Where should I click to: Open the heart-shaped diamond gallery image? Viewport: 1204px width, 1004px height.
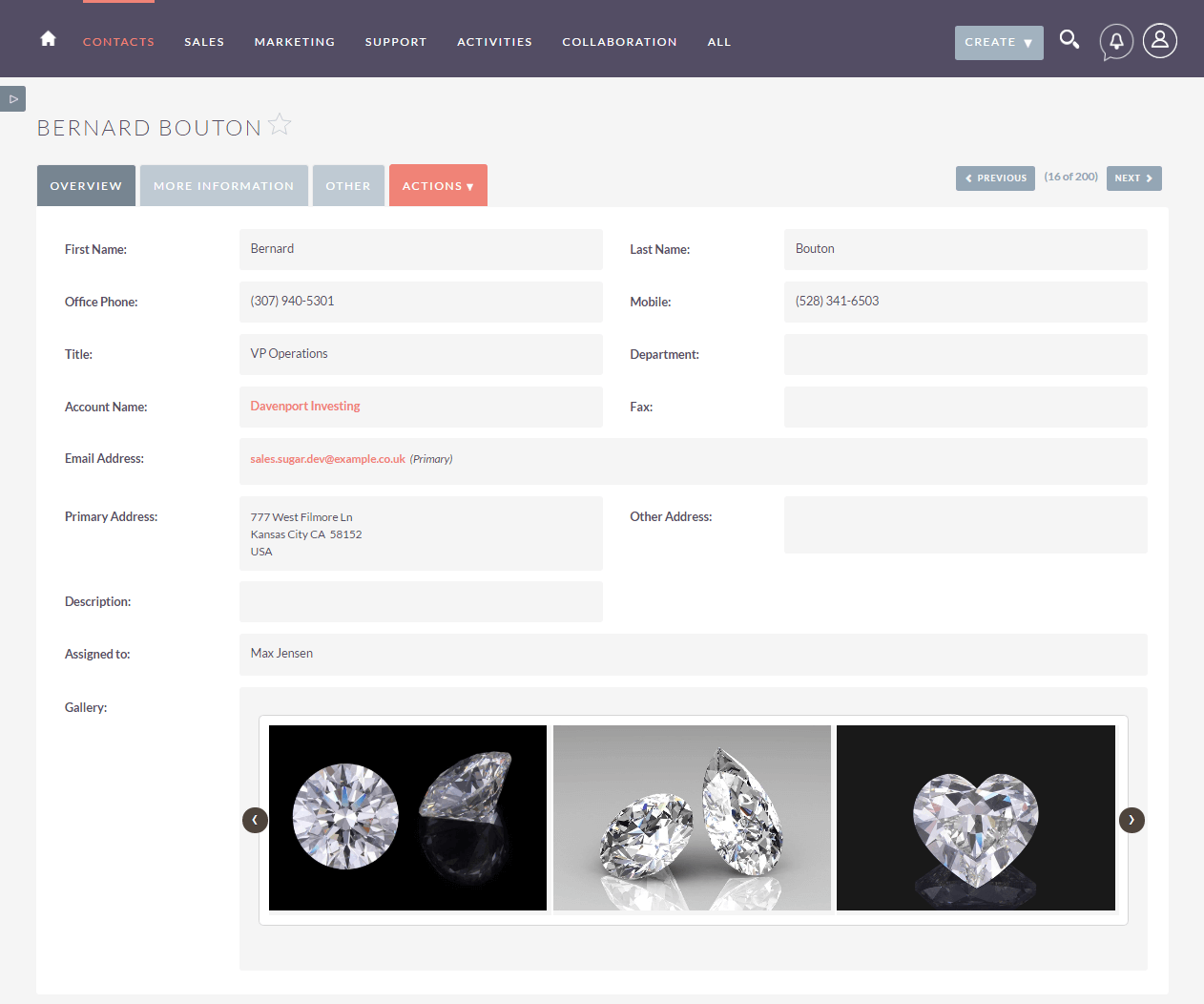point(976,818)
